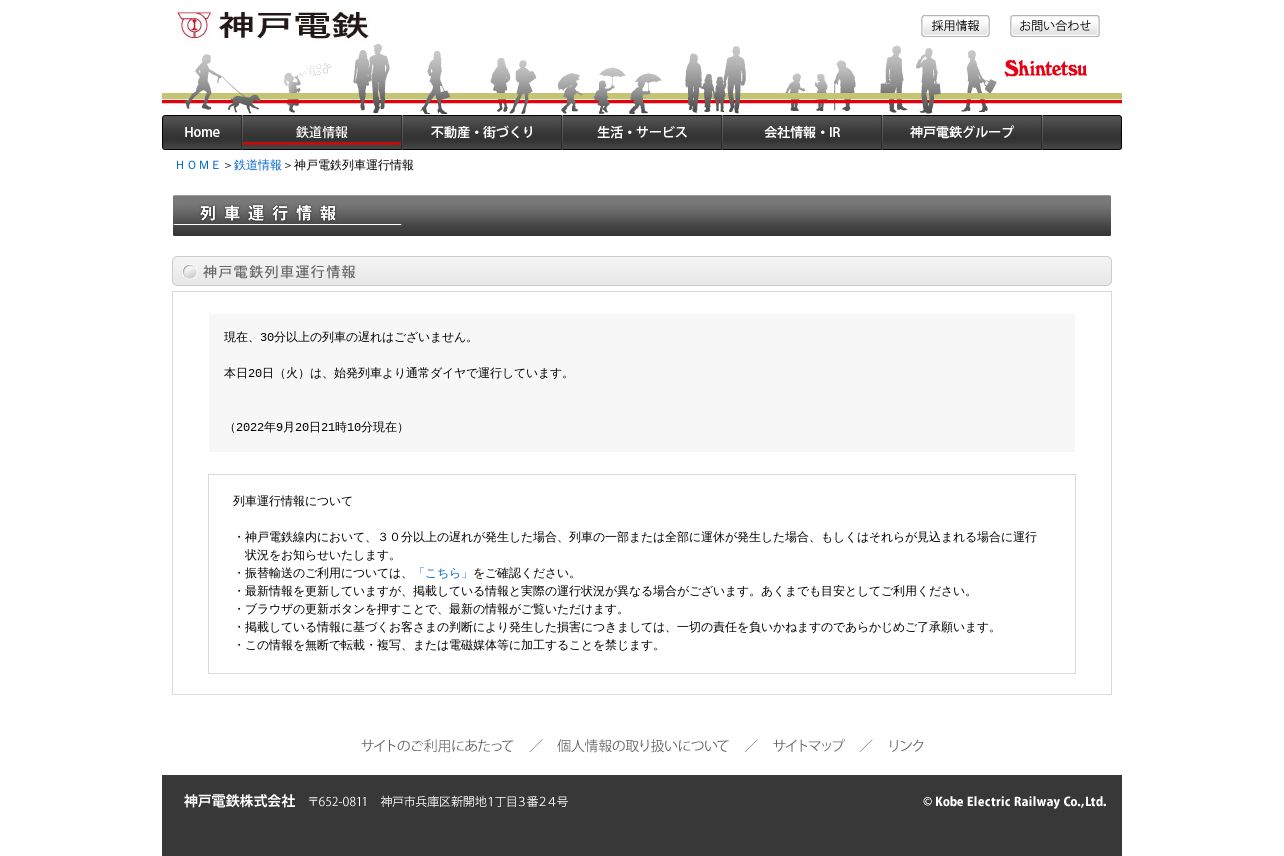Open the リンク footer link

click(906, 746)
